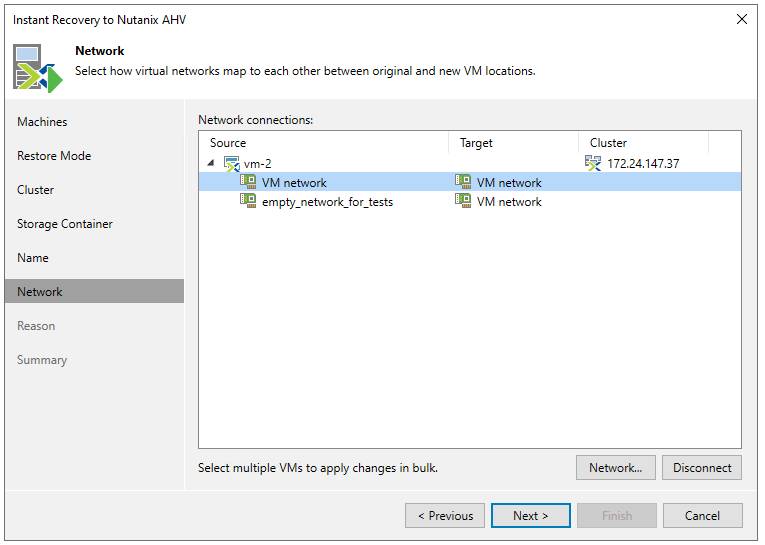Click the Instant Recovery wizard header icon

pos(38,68)
